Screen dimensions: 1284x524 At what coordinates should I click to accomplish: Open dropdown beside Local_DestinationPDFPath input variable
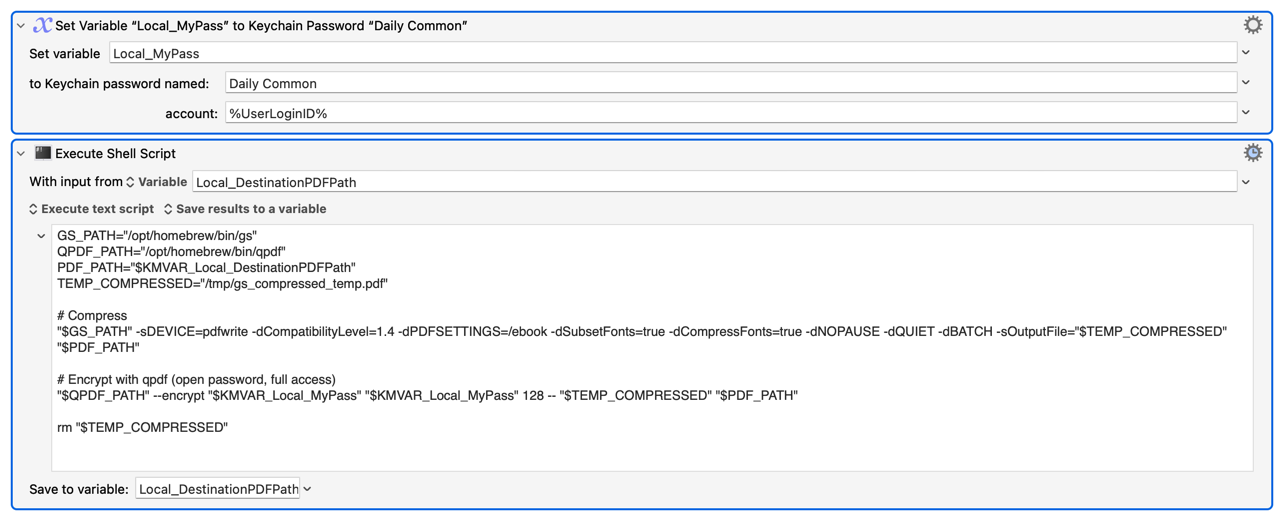(x=1246, y=182)
